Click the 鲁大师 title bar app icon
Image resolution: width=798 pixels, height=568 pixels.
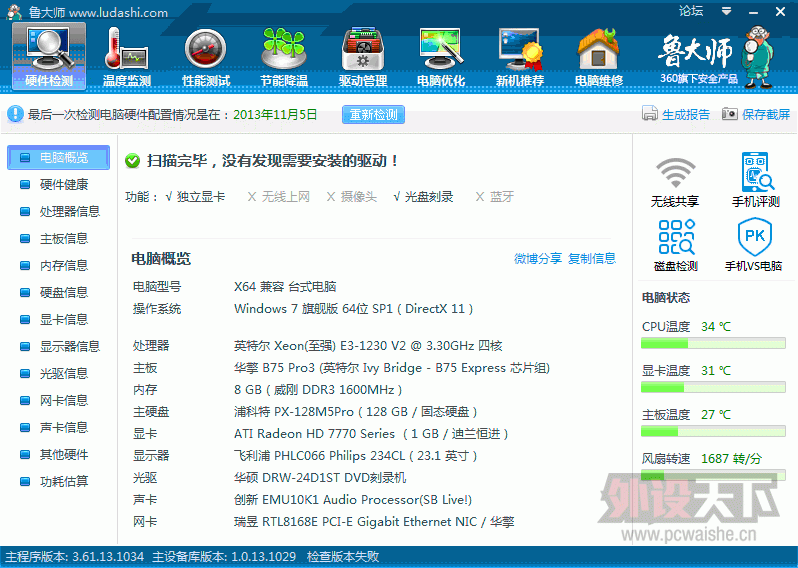click(15, 11)
